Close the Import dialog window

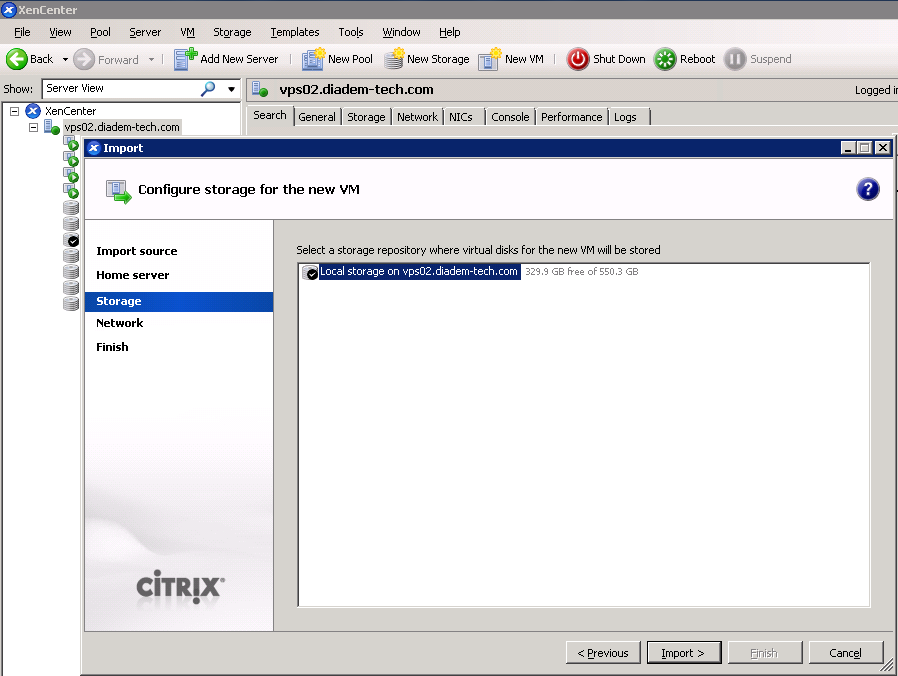point(883,148)
